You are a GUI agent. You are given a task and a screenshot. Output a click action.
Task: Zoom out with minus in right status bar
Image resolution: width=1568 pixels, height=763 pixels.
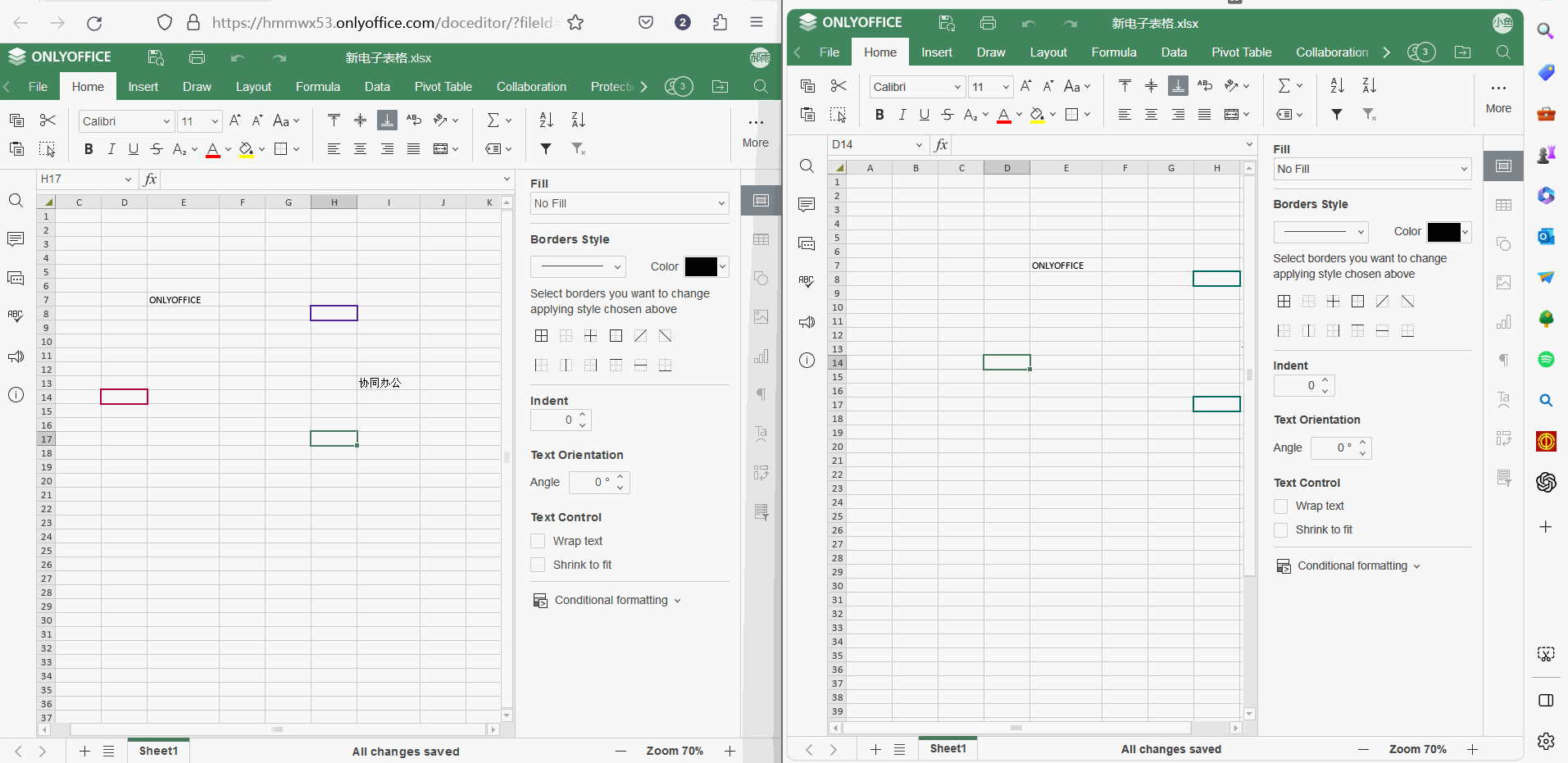click(x=1363, y=750)
